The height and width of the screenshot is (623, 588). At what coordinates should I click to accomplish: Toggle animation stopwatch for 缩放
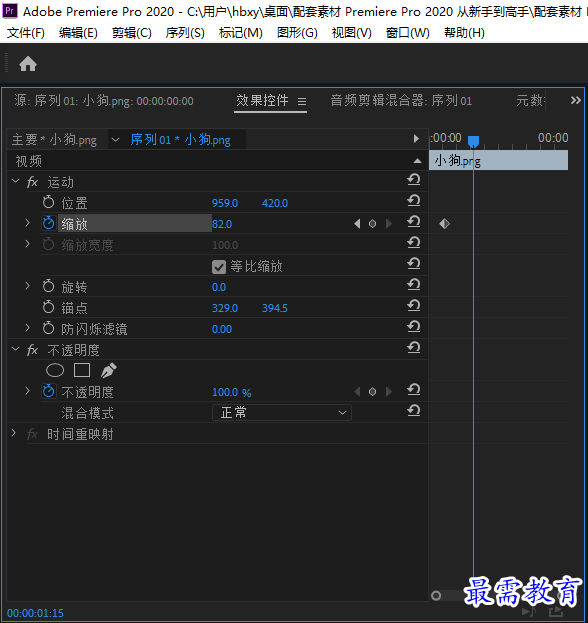coord(48,223)
